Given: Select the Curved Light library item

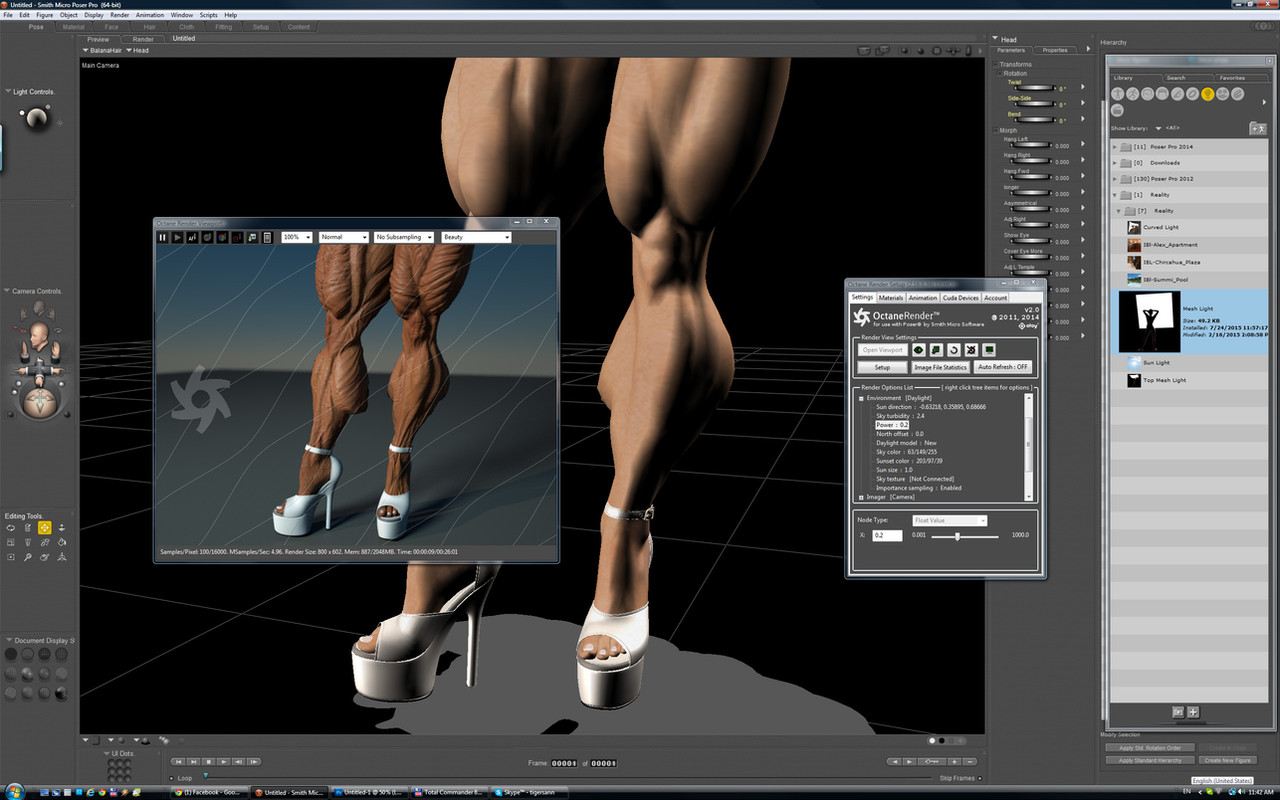Looking at the screenshot, I should click(x=1189, y=227).
